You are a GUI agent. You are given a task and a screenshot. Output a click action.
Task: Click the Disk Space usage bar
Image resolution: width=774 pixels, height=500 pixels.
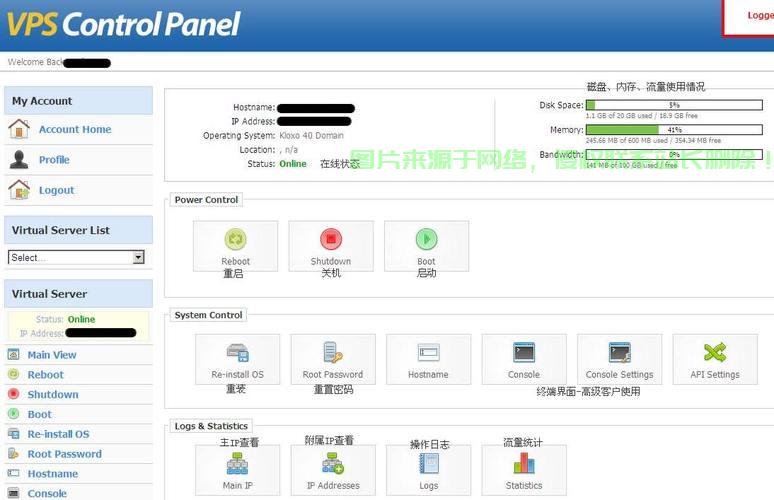(x=674, y=105)
